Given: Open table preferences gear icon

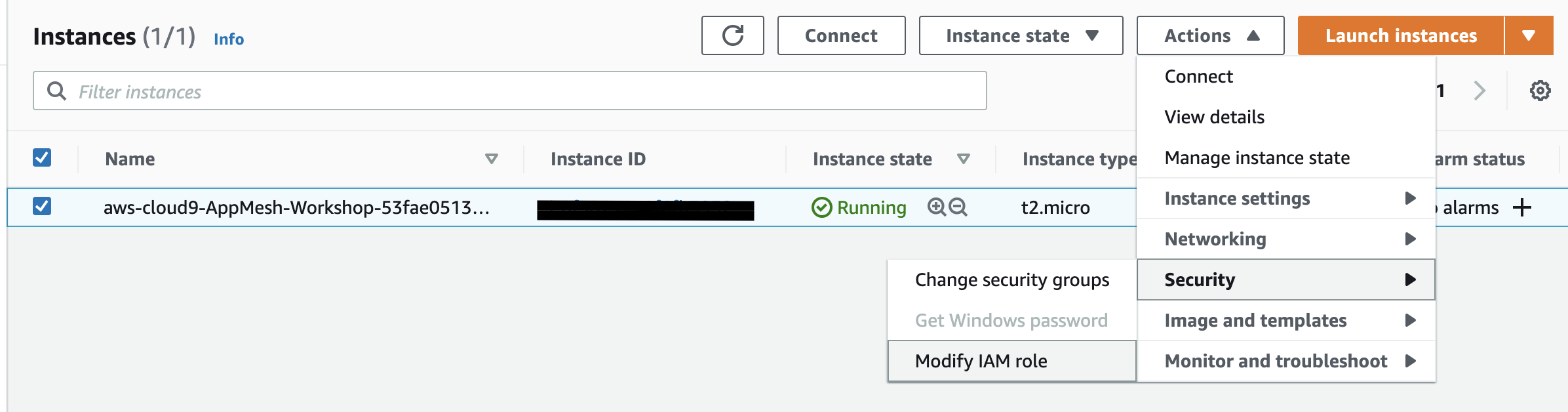Looking at the screenshot, I should coord(1540,91).
